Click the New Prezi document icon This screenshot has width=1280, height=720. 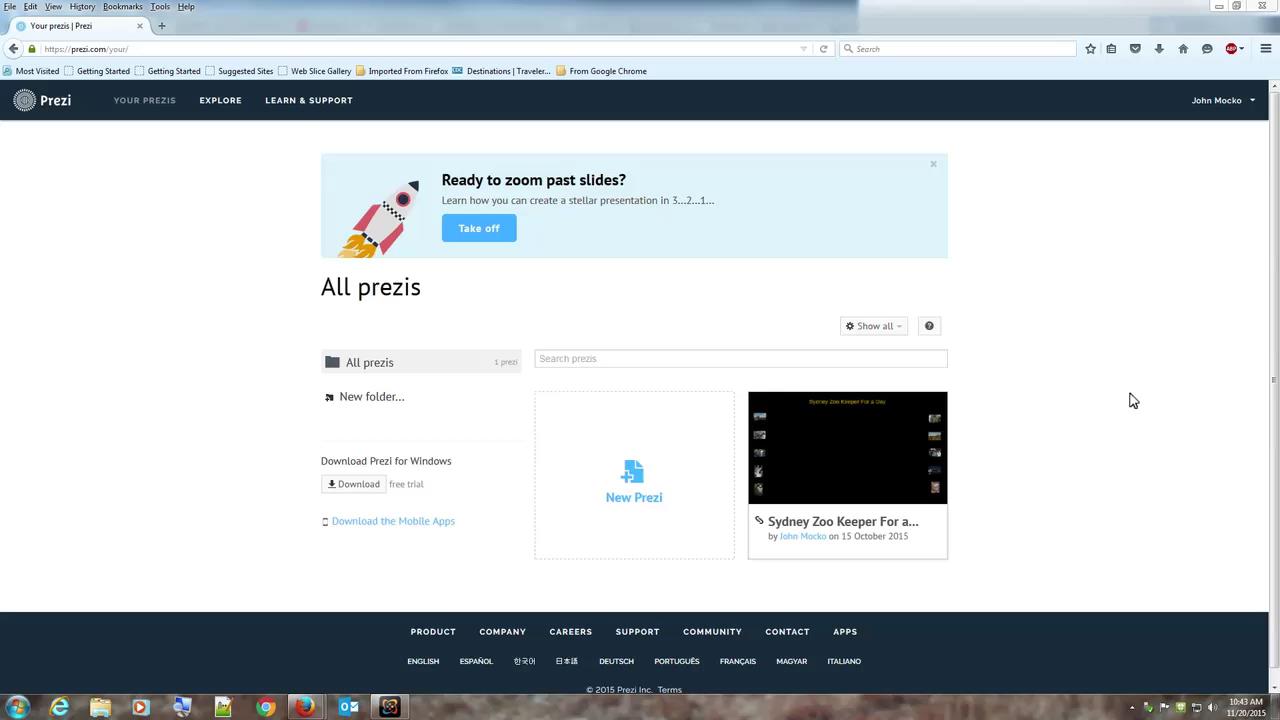point(633,471)
